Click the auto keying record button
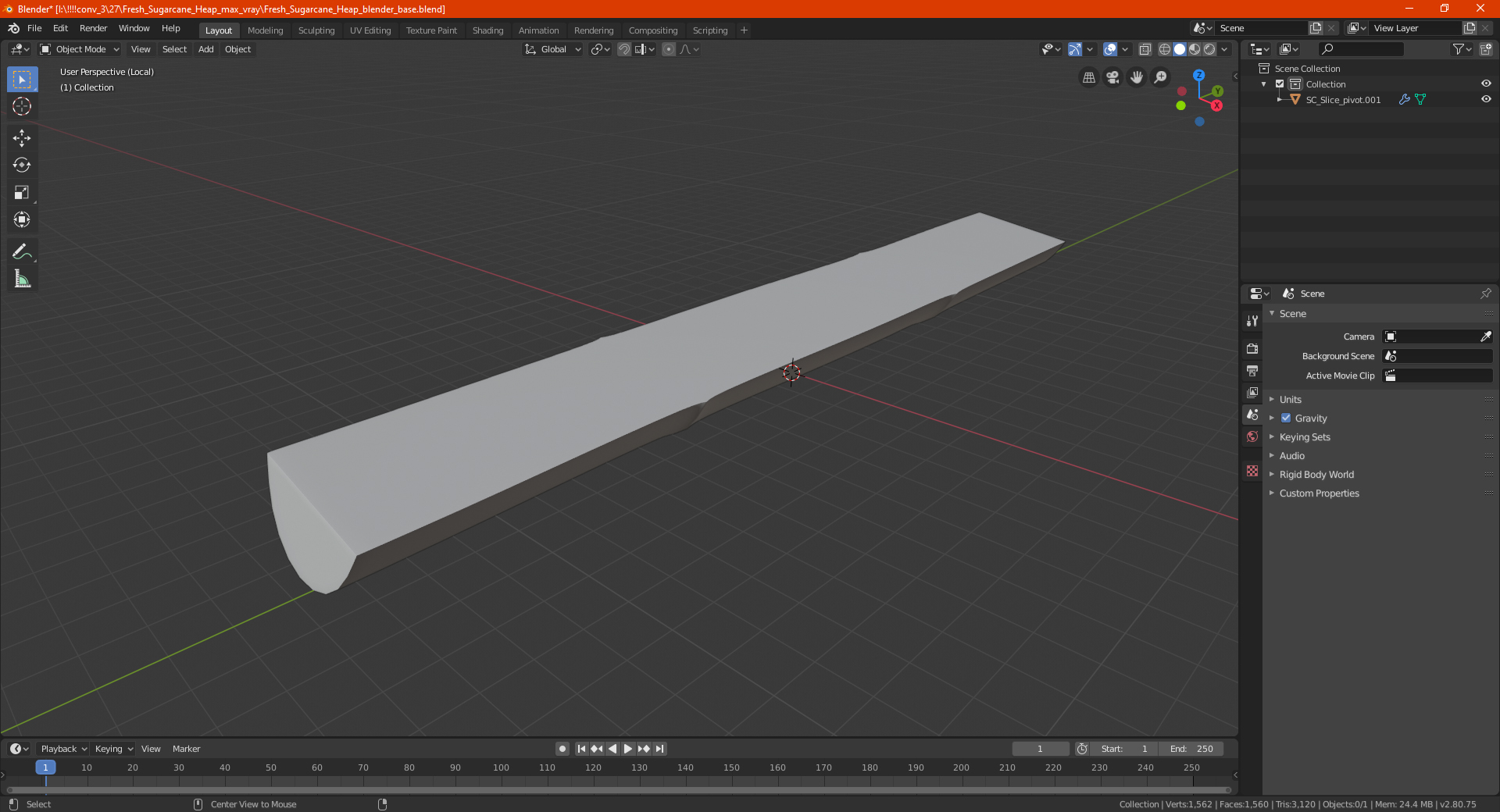The width and height of the screenshot is (1500, 812). [x=562, y=749]
